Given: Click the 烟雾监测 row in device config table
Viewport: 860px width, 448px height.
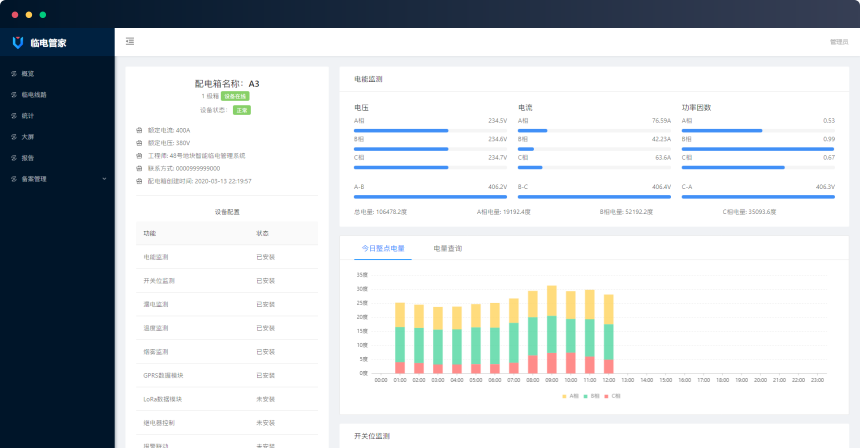Looking at the screenshot, I should click(227, 351).
